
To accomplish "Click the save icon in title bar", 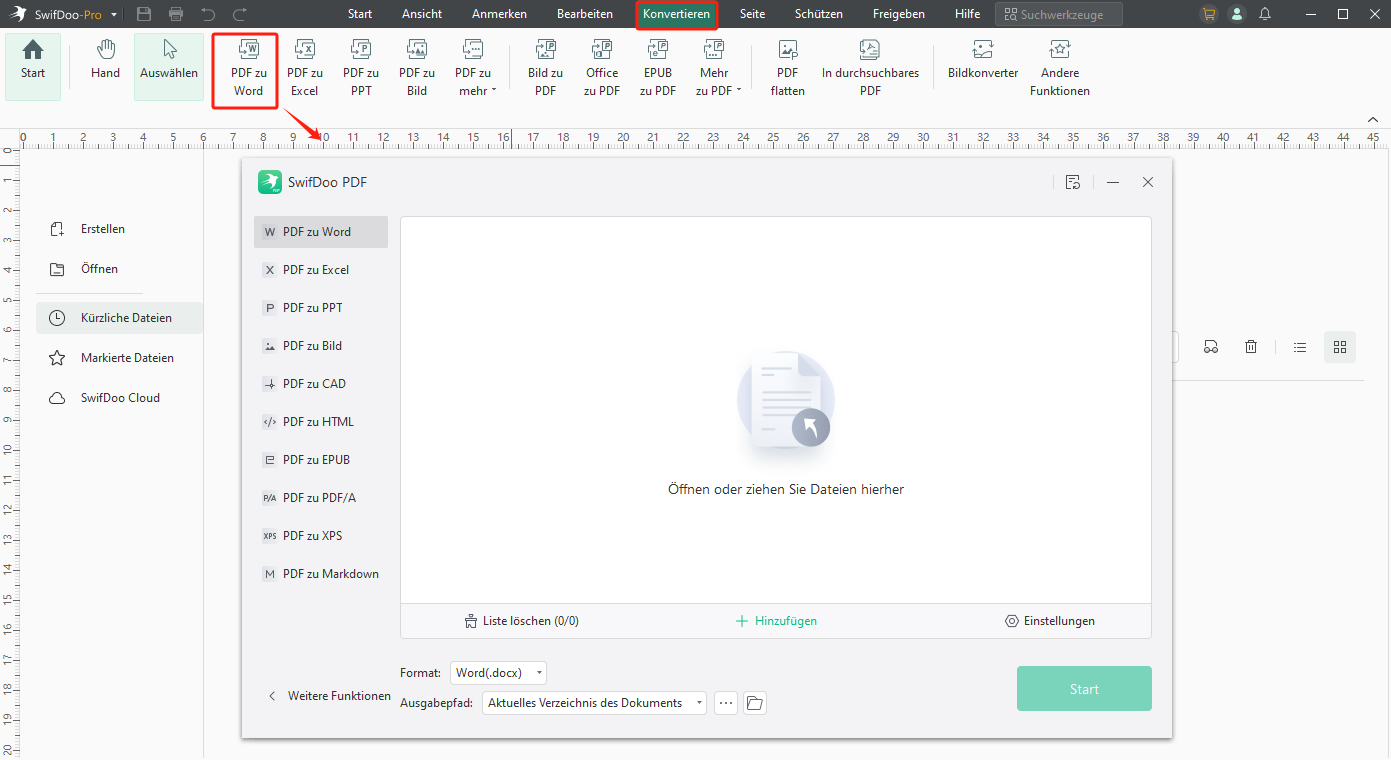I will 144,14.
